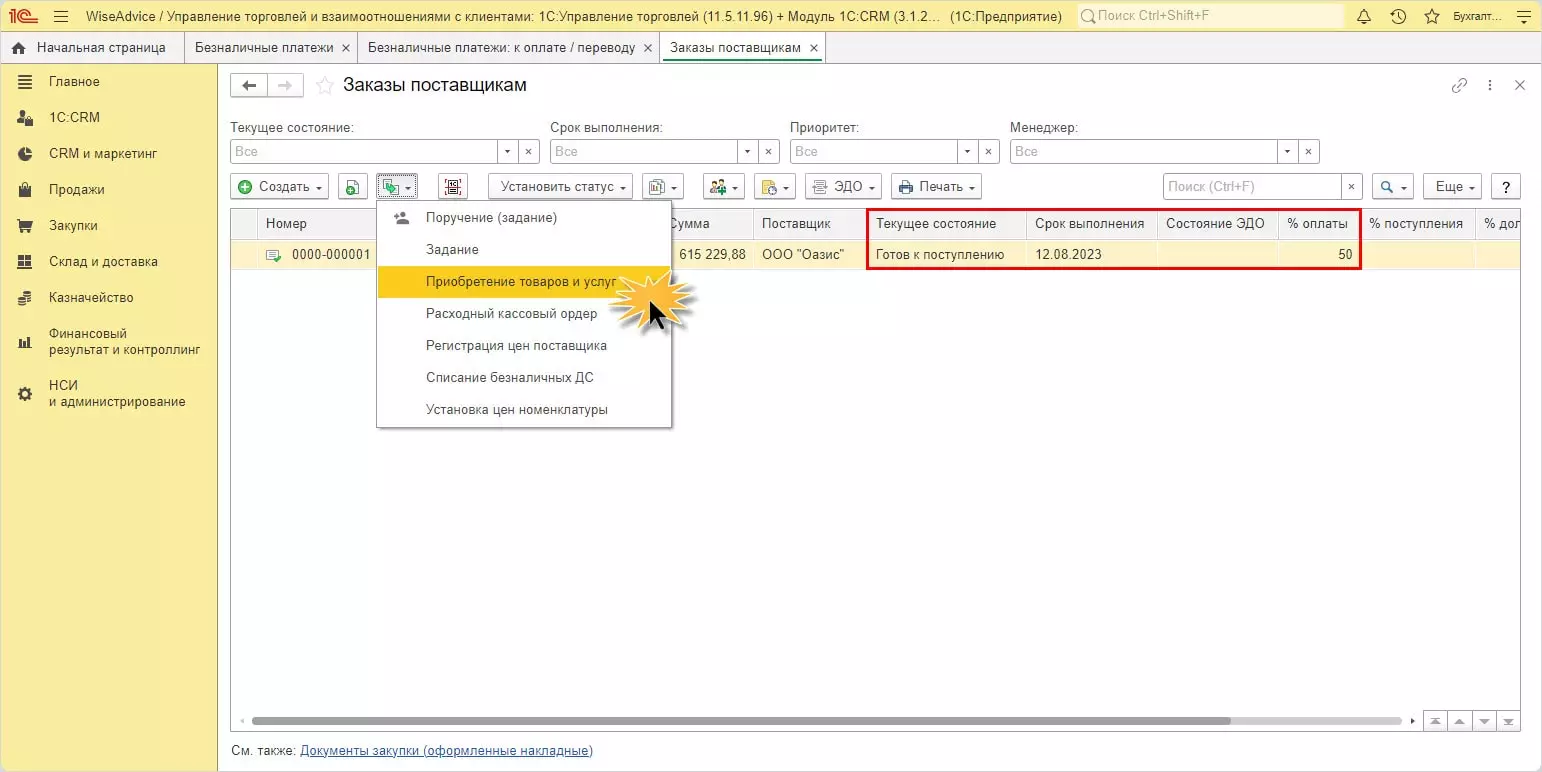Open the notifications bell icon
The image size is (1542, 772).
coord(1364,17)
